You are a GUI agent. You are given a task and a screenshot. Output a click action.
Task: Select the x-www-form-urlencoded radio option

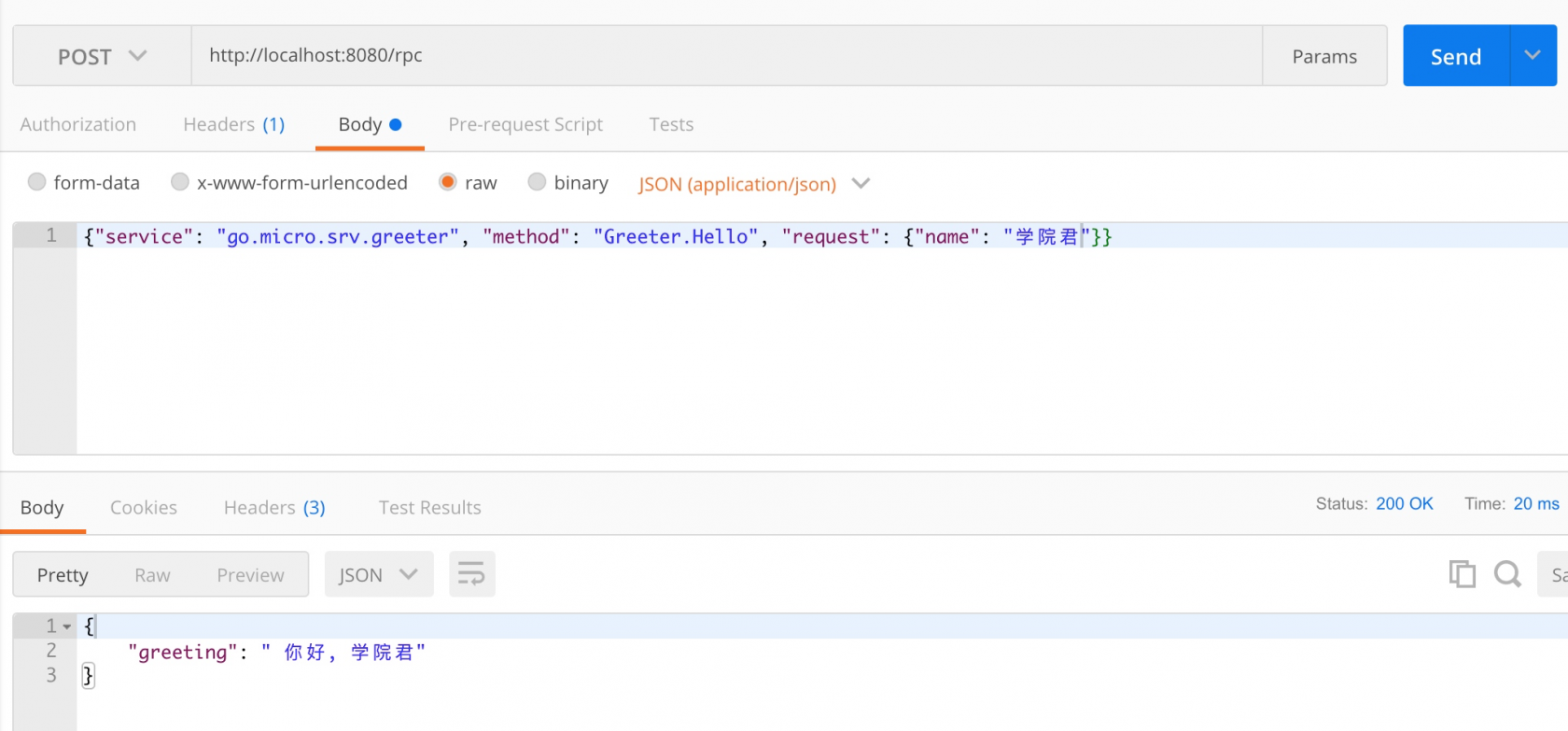[x=180, y=182]
